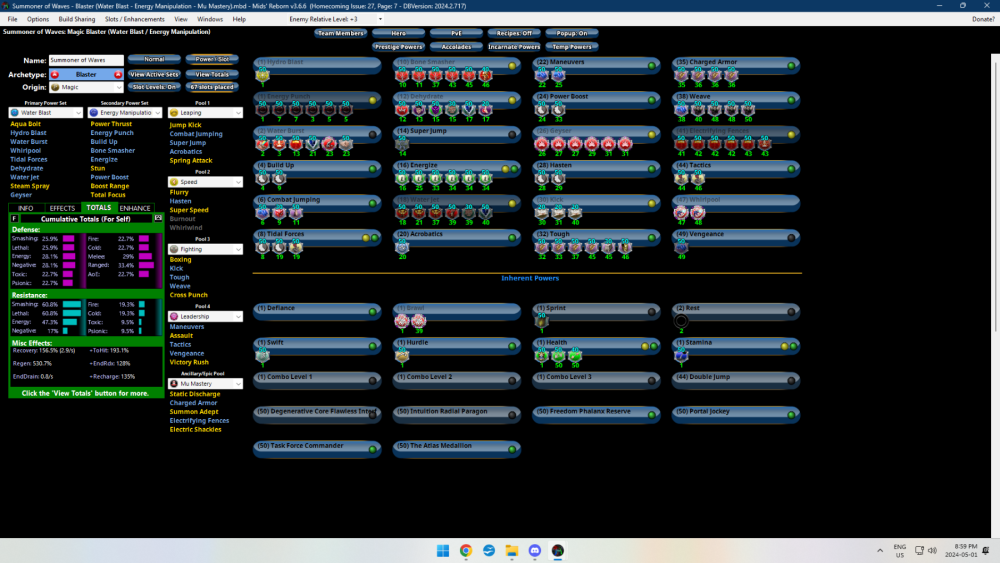Click the left red archetype icon beside Blaster

[x=55, y=75]
